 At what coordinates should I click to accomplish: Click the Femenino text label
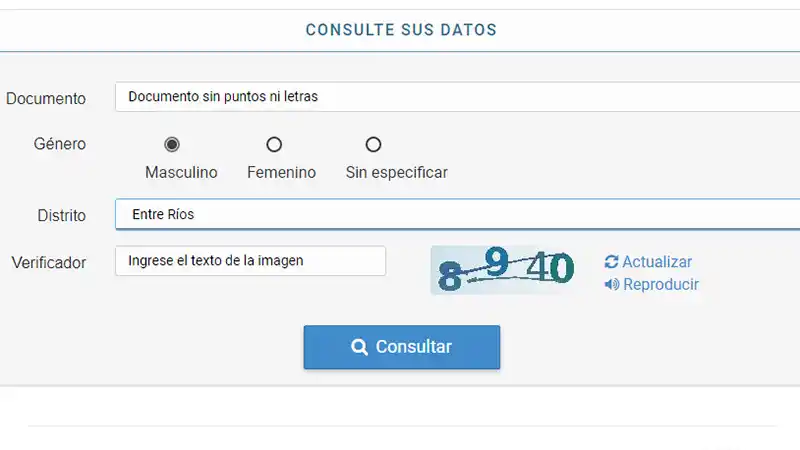[x=281, y=172]
